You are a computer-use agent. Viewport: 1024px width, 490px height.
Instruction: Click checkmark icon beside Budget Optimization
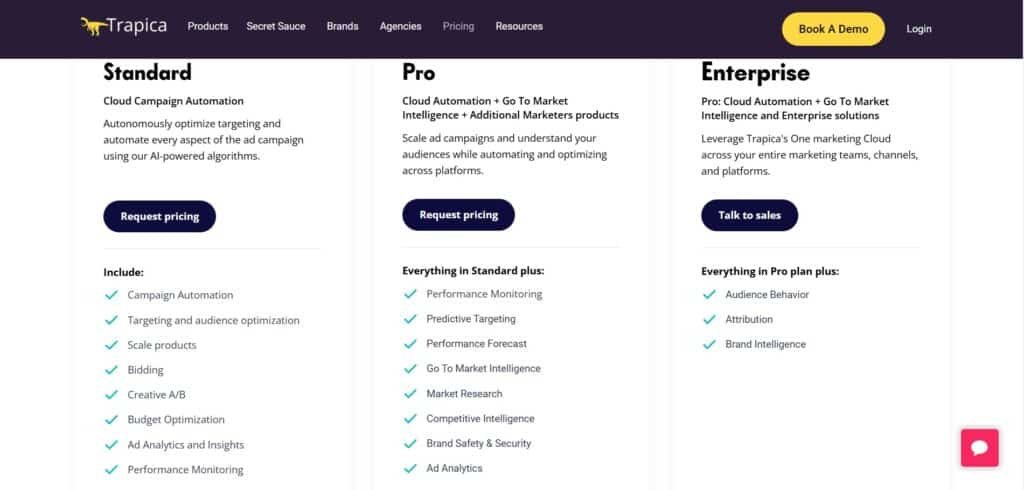pos(111,420)
